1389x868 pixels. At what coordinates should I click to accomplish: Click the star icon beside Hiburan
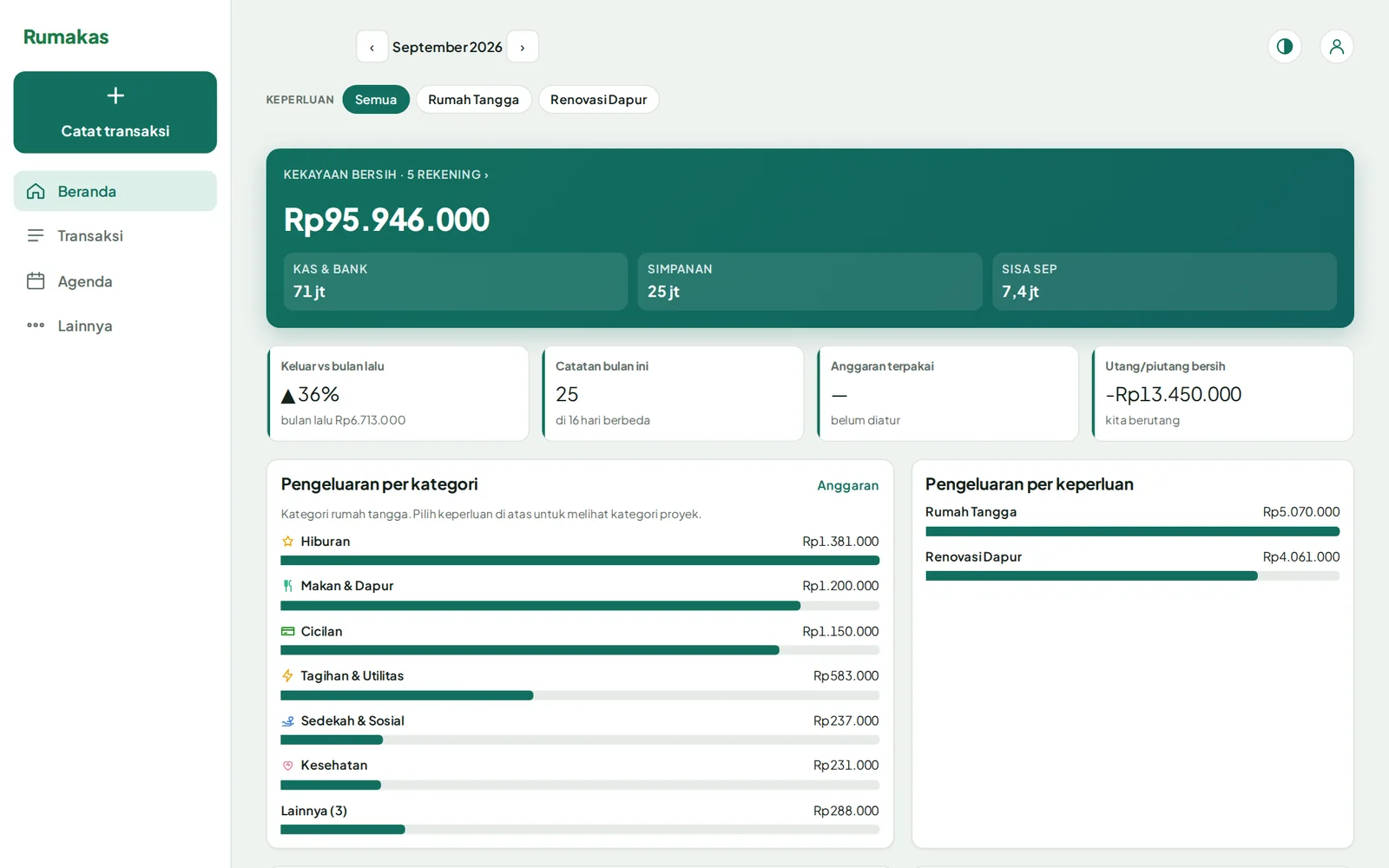click(288, 541)
